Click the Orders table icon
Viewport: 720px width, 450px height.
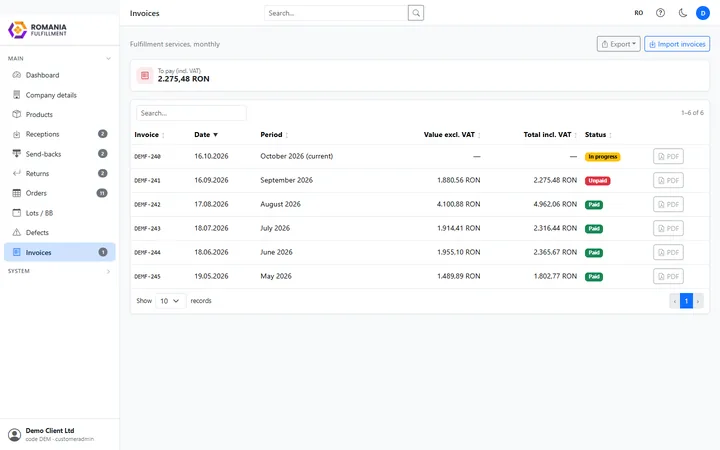pos(17,193)
